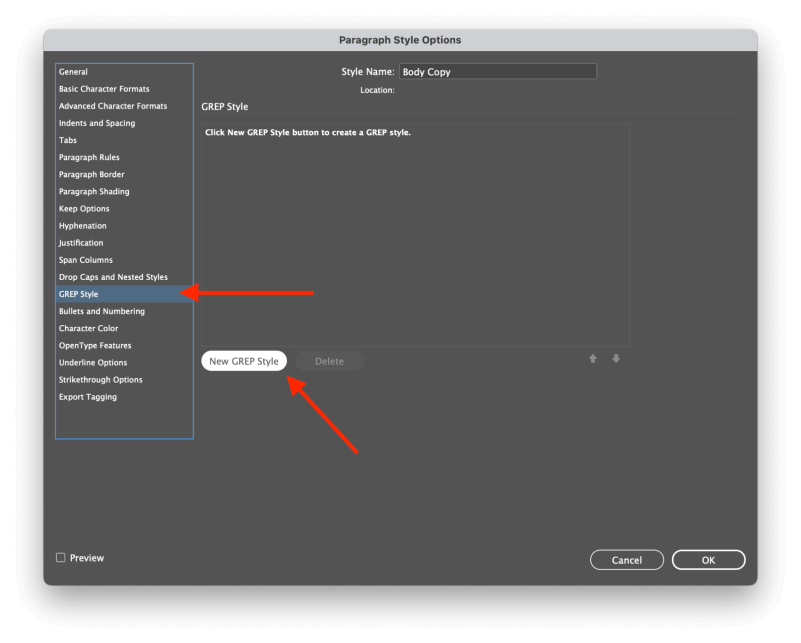Image resolution: width=801 pixels, height=643 pixels.
Task: Click the Style Name field containing Body Copy
Action: 498,72
